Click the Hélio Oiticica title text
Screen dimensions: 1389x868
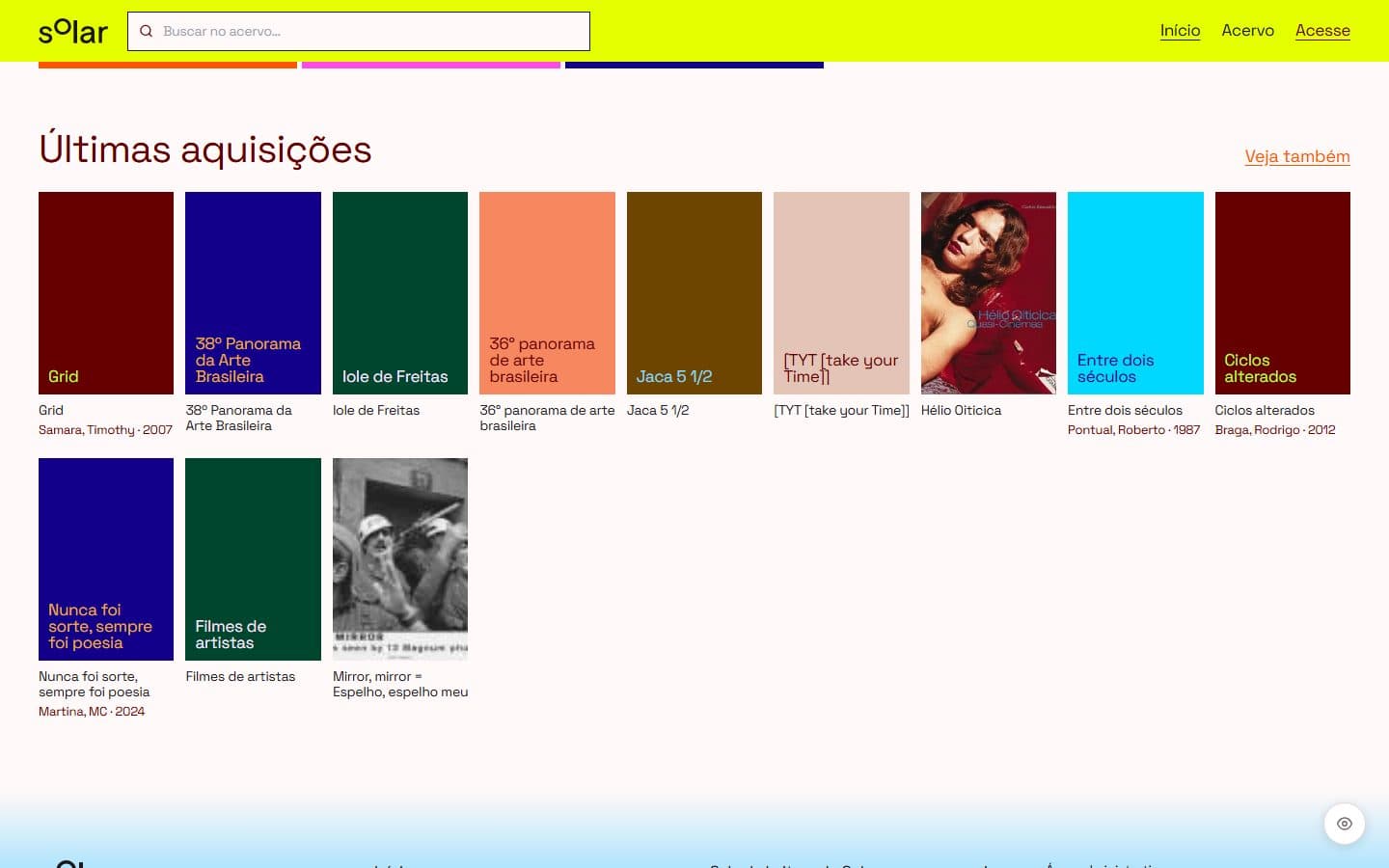(x=961, y=410)
